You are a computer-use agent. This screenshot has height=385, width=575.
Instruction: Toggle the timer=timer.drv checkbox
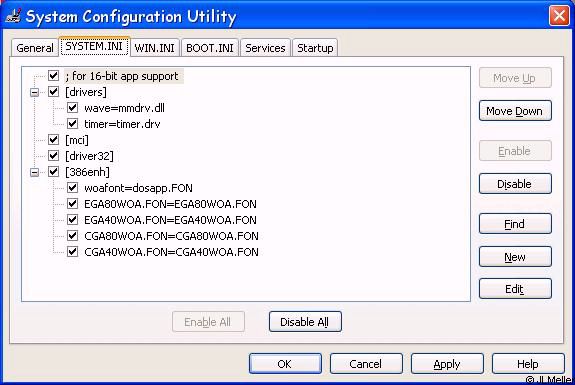73,124
